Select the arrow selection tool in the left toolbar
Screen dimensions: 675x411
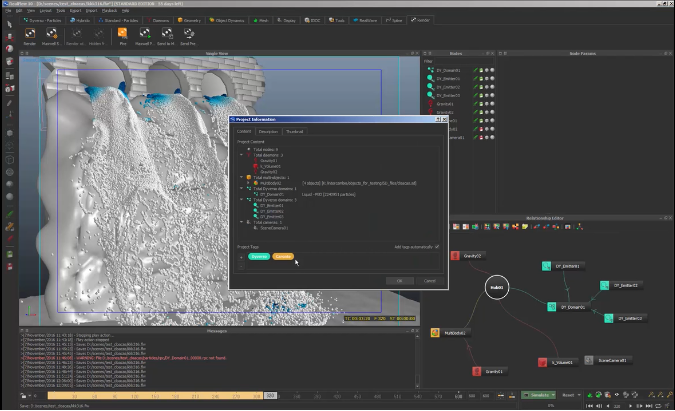coord(9,25)
